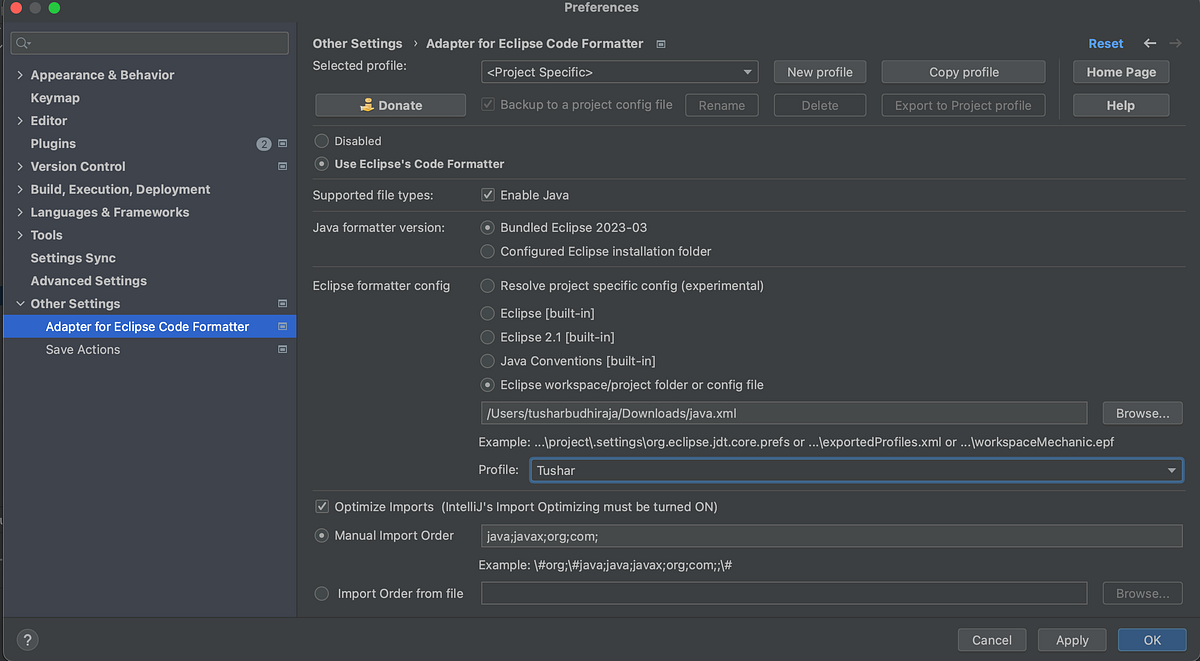
Task: Select the Eclipse 2.1 built-in formatter option
Action: click(x=487, y=337)
